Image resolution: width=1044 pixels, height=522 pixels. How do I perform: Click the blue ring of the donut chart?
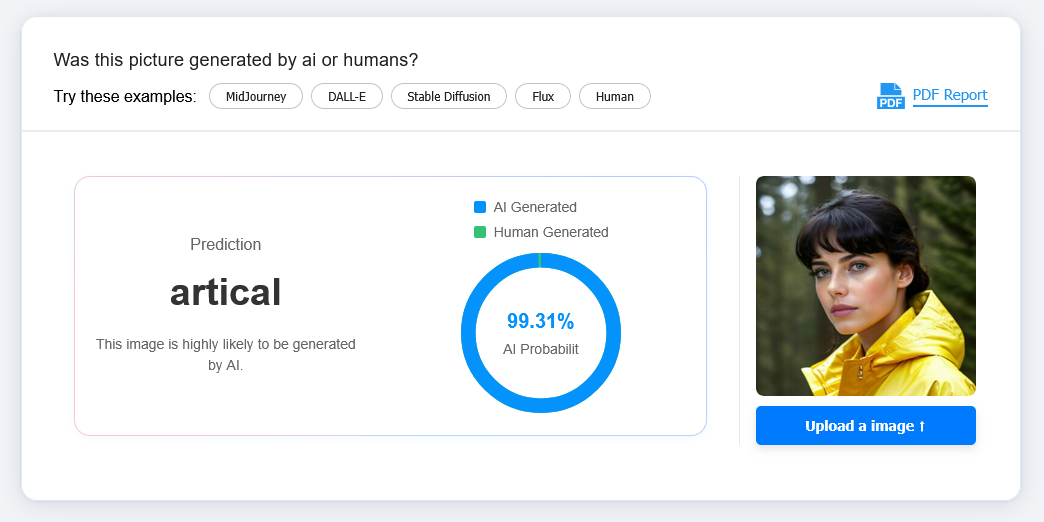[x=469, y=333]
